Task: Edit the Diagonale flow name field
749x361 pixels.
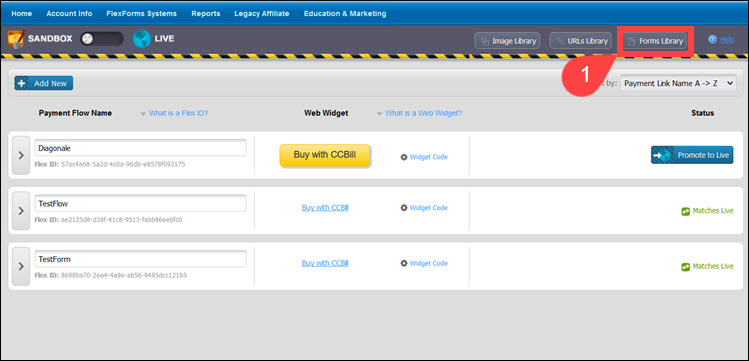Action: pos(140,148)
